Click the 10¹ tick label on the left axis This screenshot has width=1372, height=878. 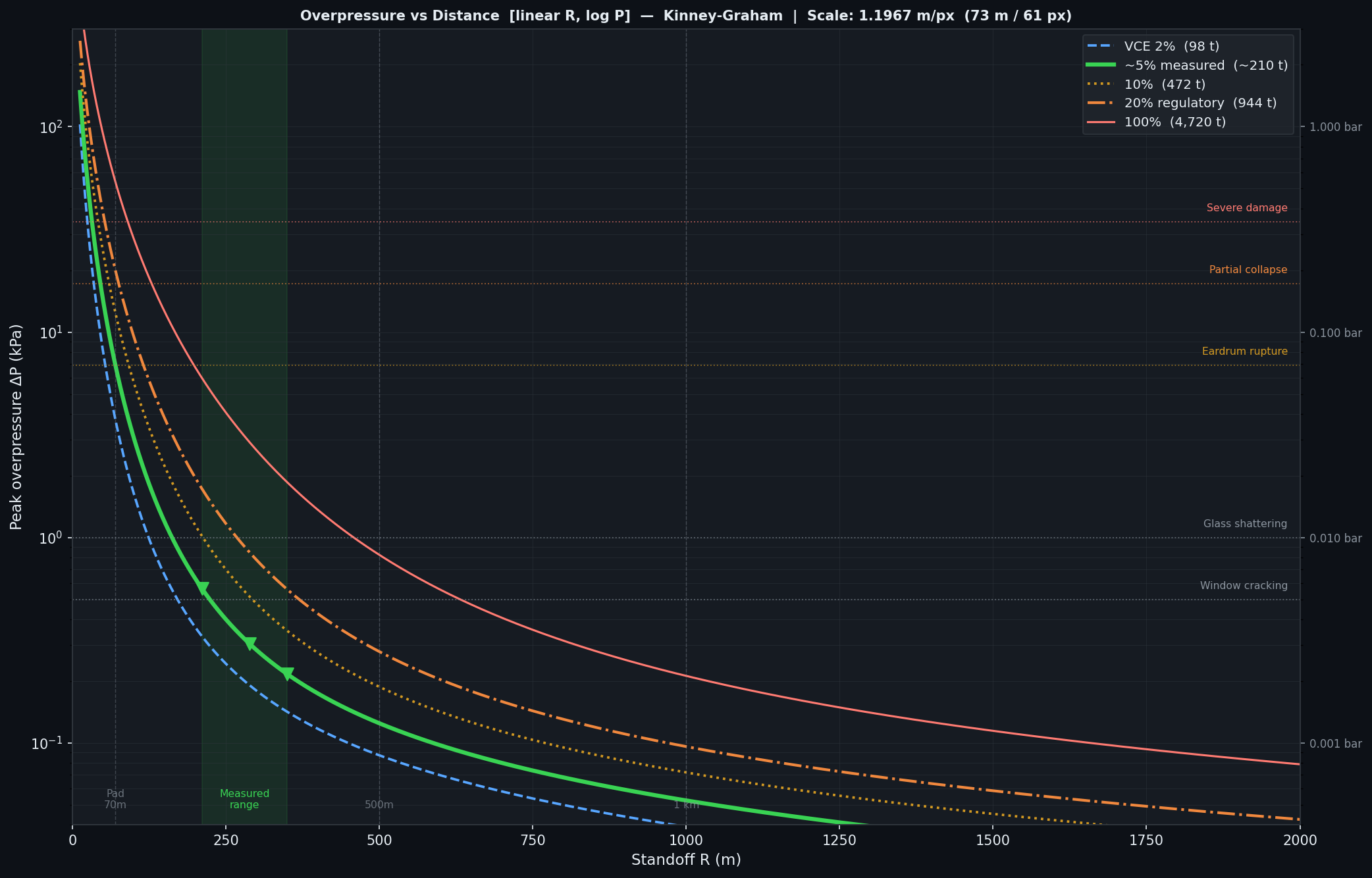(x=52, y=332)
